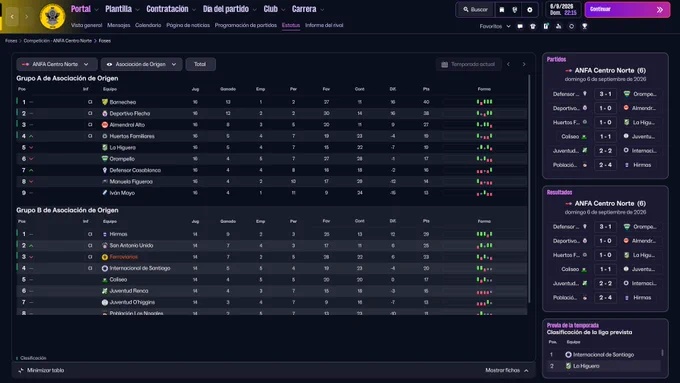Open the trophy favorite icon

pyautogui.click(x=585, y=26)
